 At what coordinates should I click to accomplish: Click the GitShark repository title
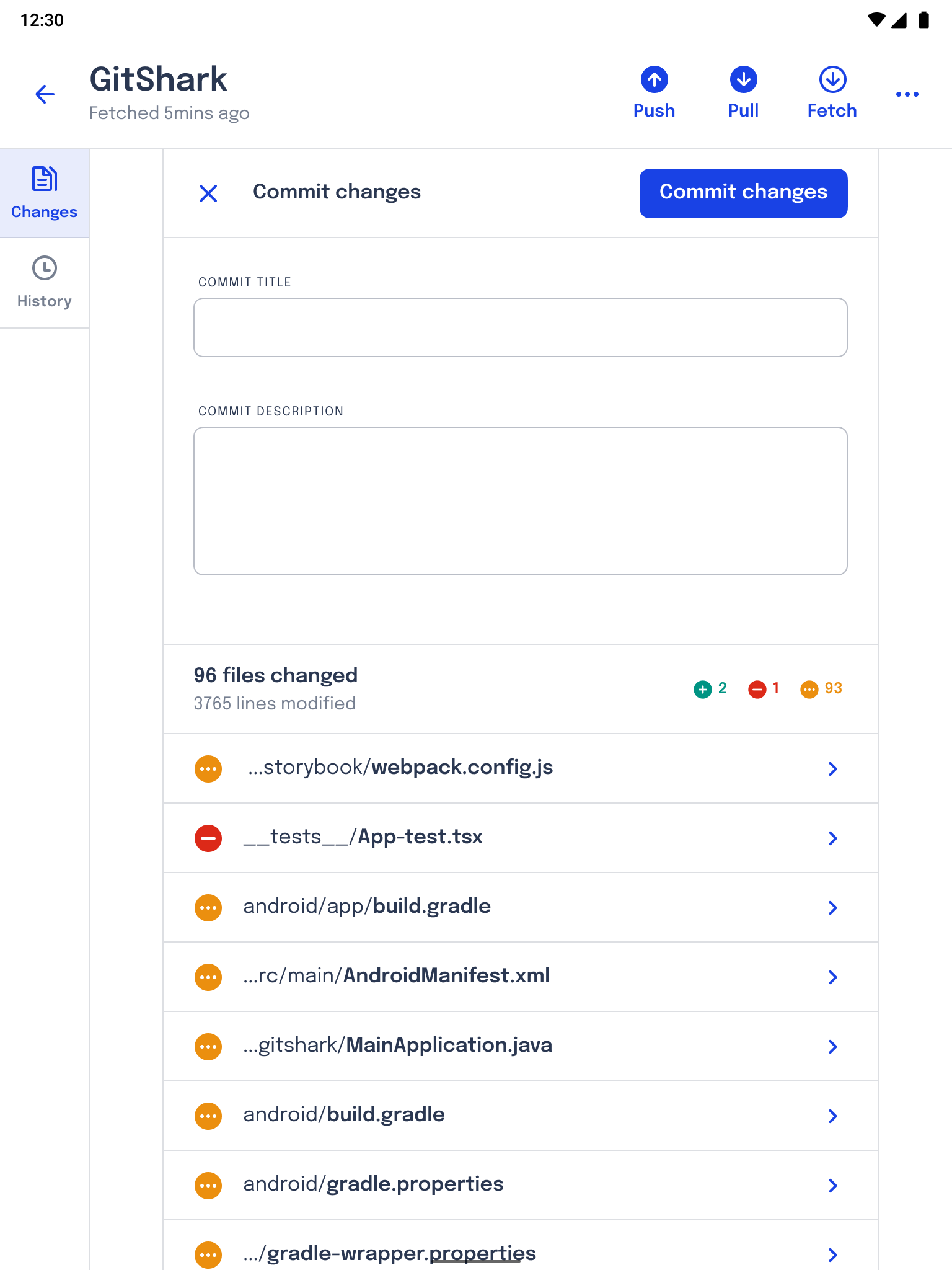(158, 79)
